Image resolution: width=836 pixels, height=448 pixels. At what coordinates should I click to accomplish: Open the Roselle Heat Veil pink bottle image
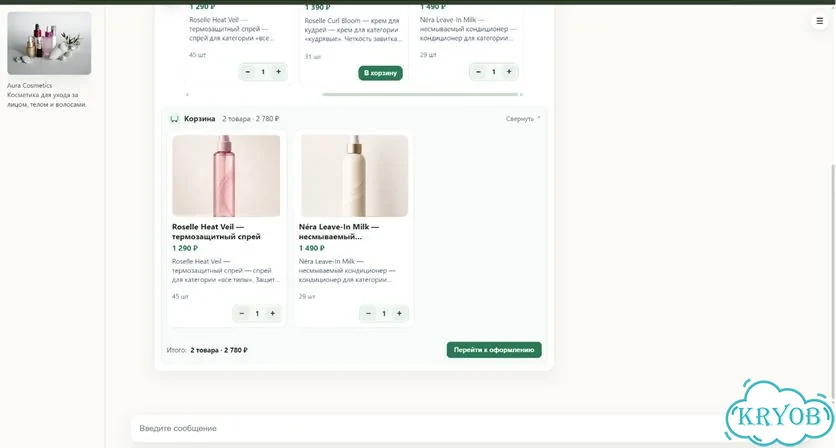click(x=226, y=175)
